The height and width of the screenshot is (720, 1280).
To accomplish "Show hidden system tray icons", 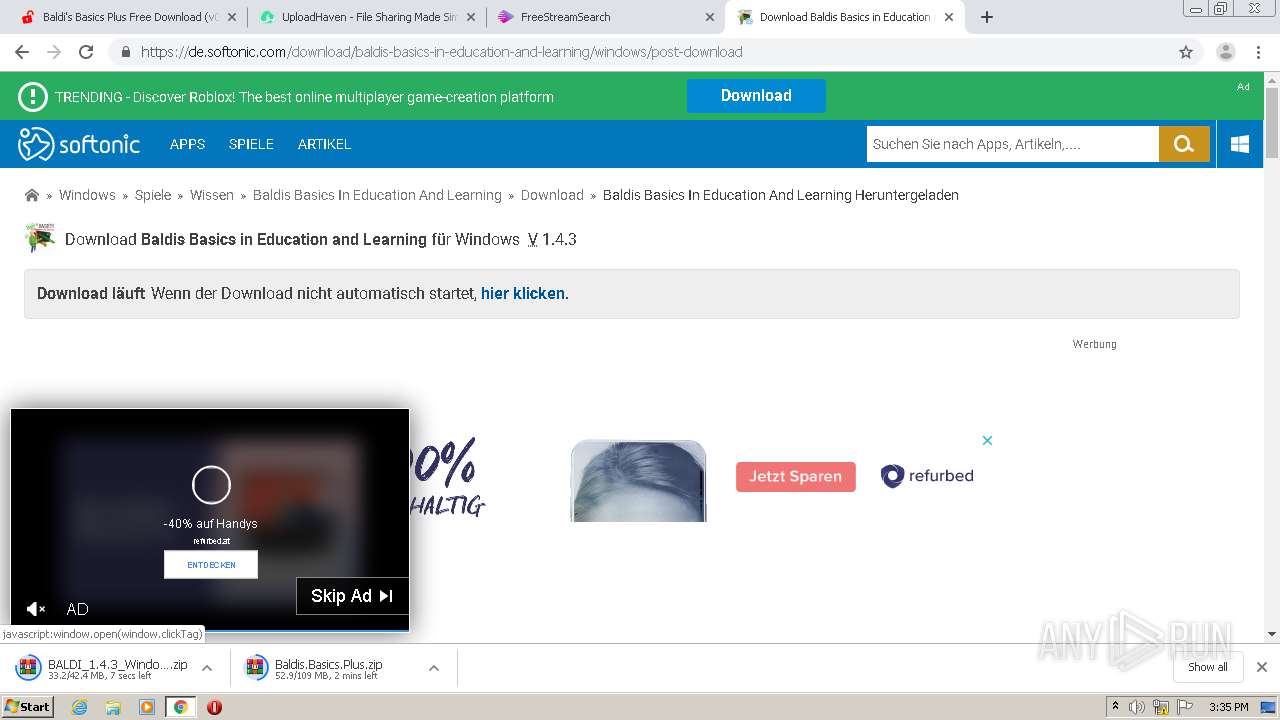I will coord(1115,707).
